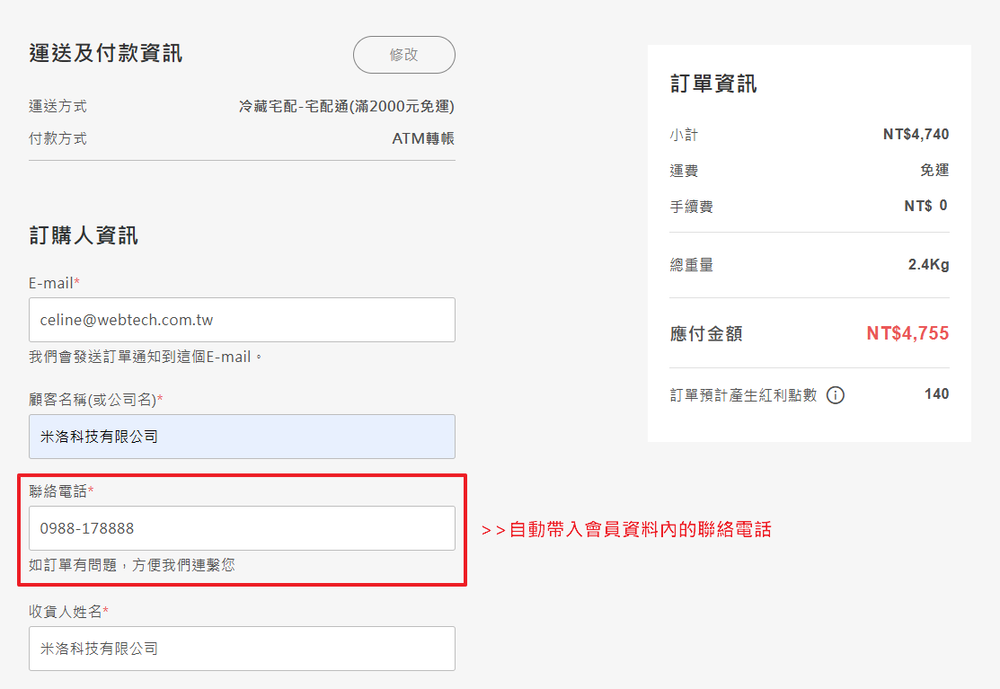Click the 聯絡電話 field showing 0988-178888

click(242, 528)
